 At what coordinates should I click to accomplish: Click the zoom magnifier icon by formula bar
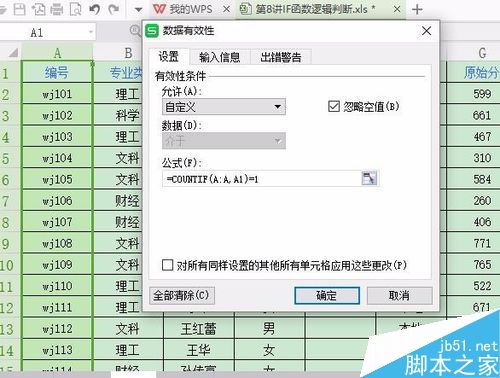click(135, 31)
